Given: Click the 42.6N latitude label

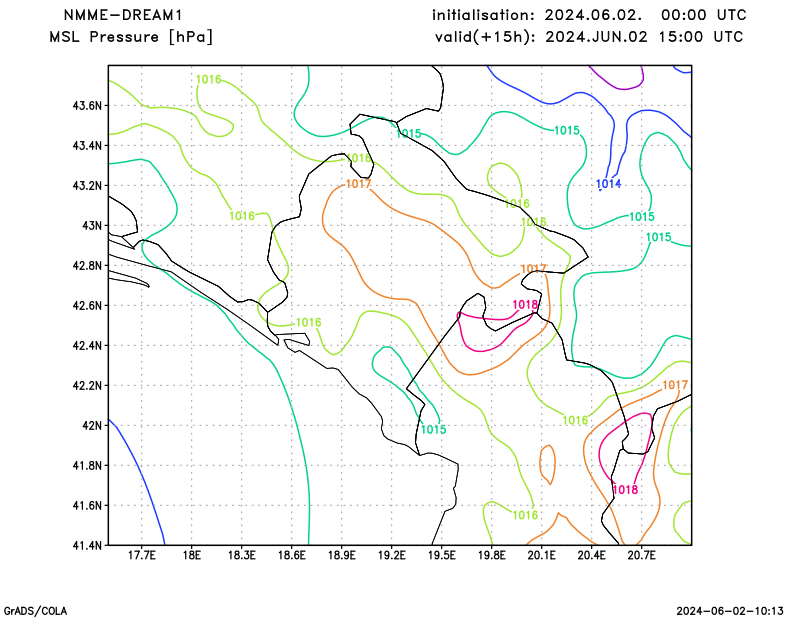Looking at the screenshot, I should [87, 305].
